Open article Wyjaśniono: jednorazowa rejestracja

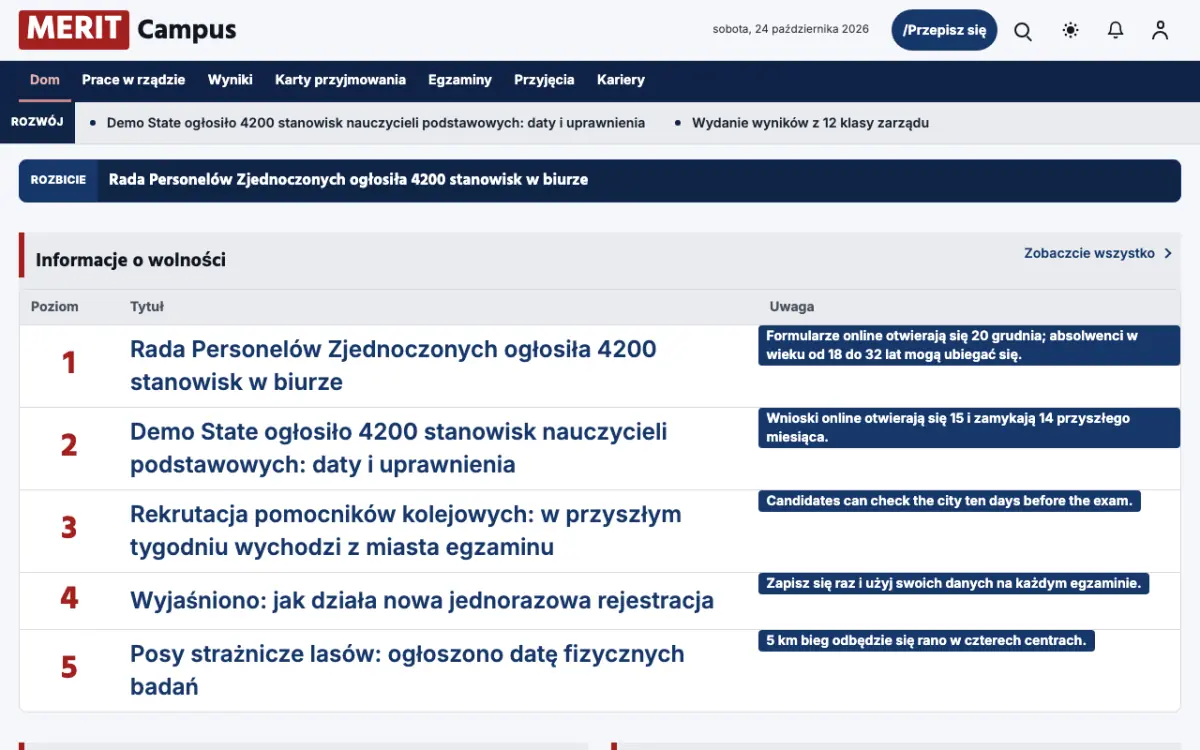pos(422,601)
